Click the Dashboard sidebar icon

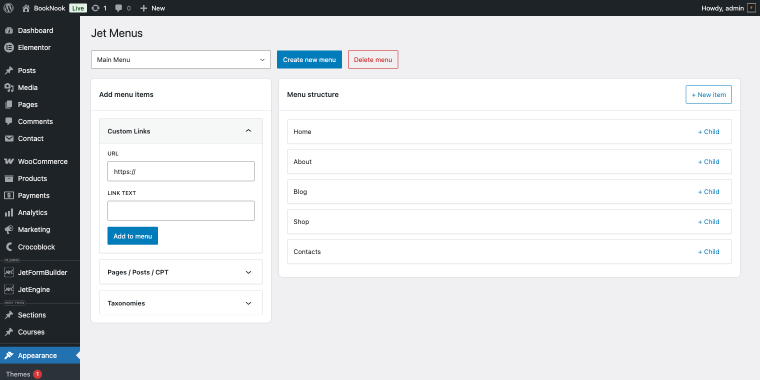click(9, 31)
